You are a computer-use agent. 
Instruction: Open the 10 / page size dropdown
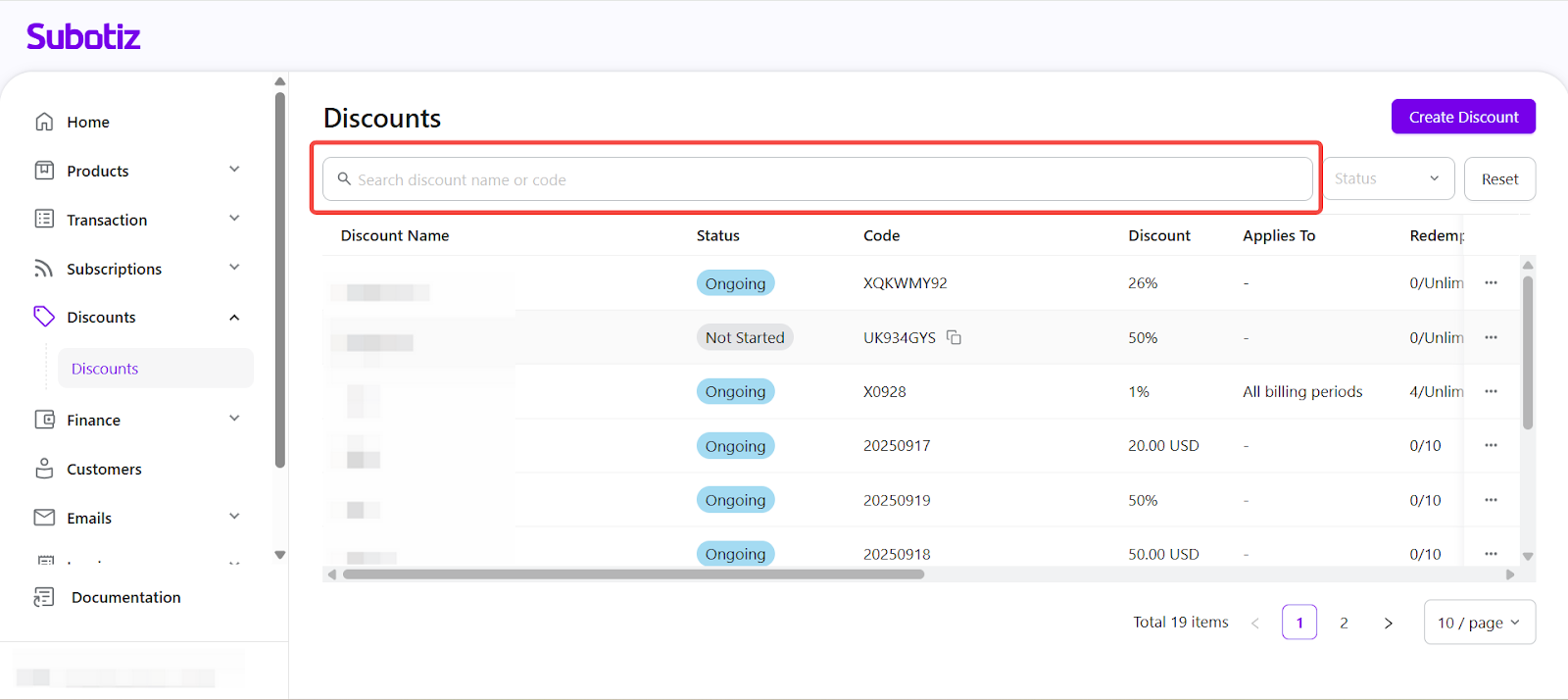(x=1479, y=623)
